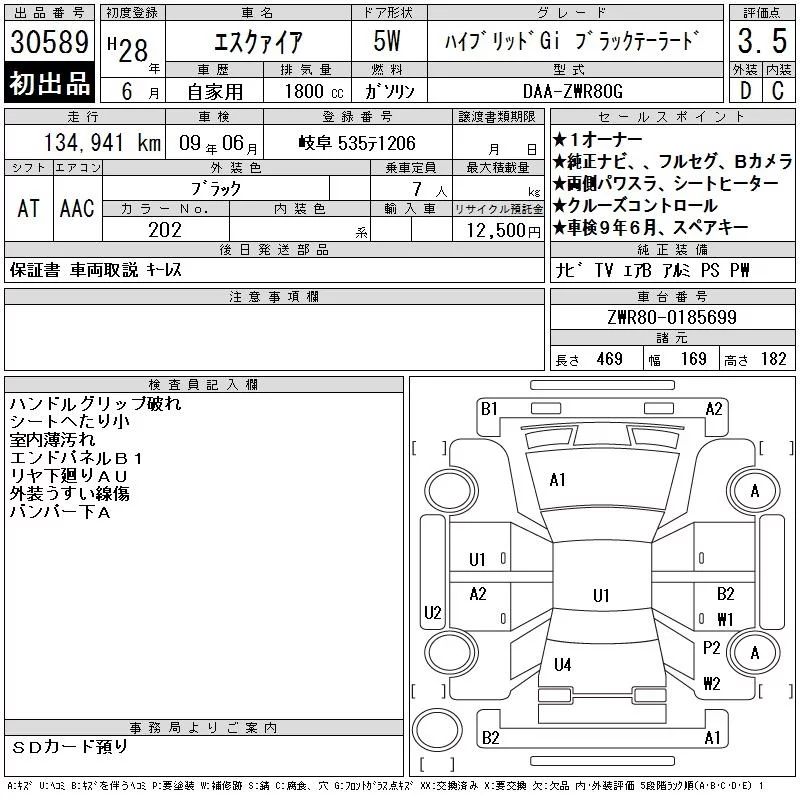Click the SDカード預り notice text
800x800 pixels.
(70, 747)
